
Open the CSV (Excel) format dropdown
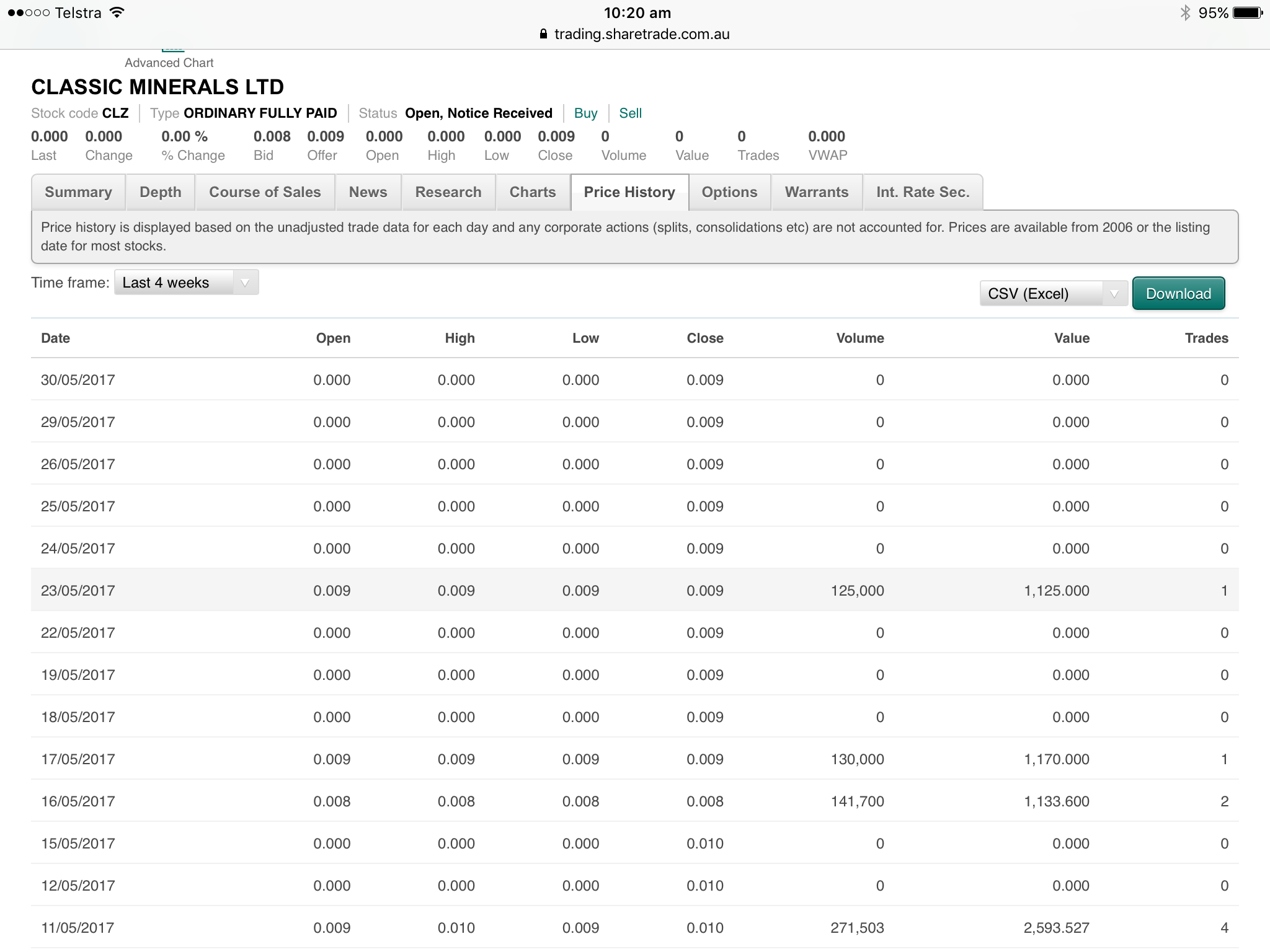click(x=1053, y=294)
